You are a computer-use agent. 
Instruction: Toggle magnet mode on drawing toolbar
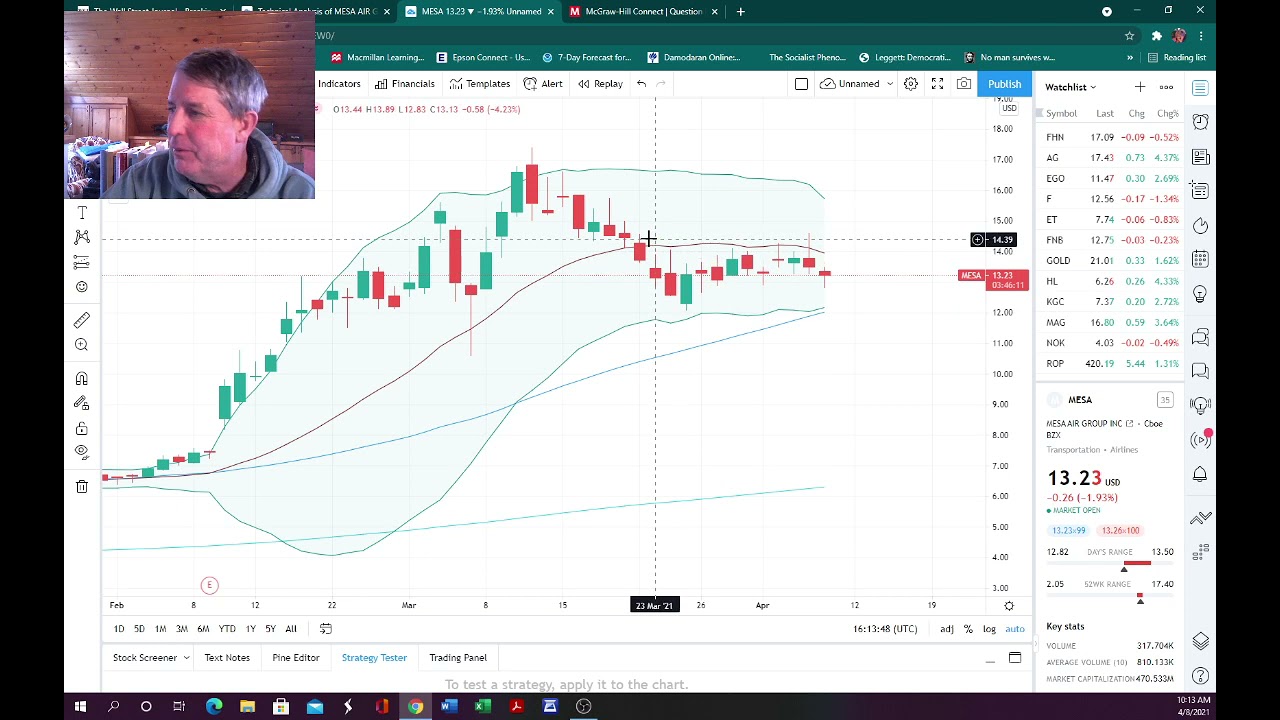coord(82,379)
